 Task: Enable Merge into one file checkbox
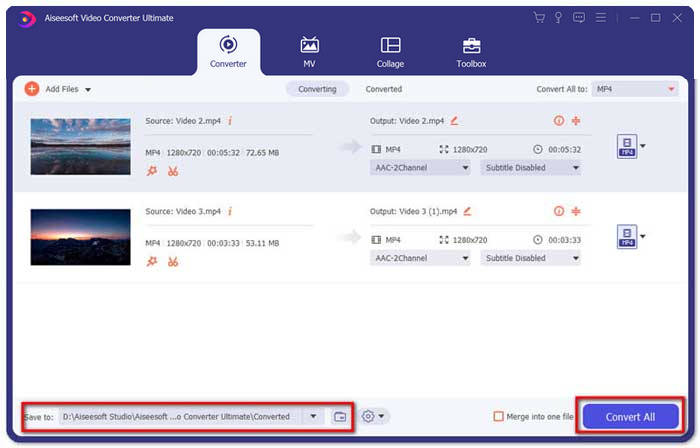tap(498, 416)
